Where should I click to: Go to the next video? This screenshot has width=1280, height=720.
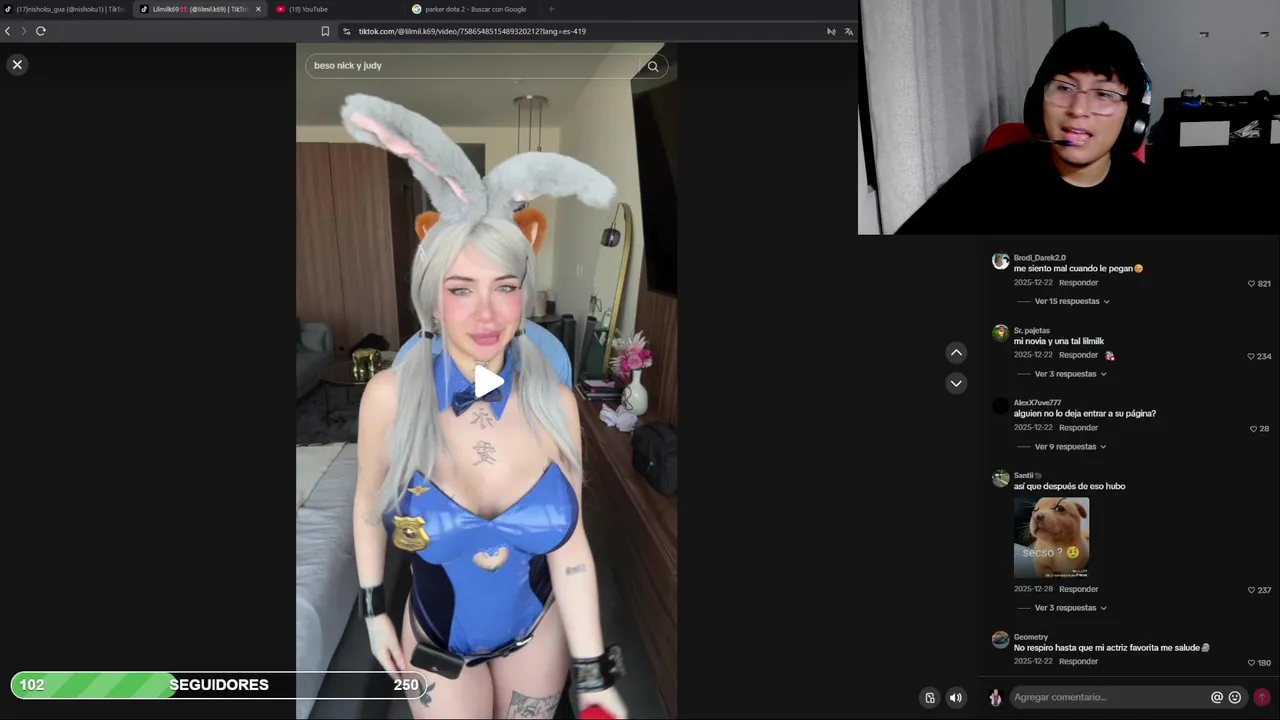tap(956, 383)
